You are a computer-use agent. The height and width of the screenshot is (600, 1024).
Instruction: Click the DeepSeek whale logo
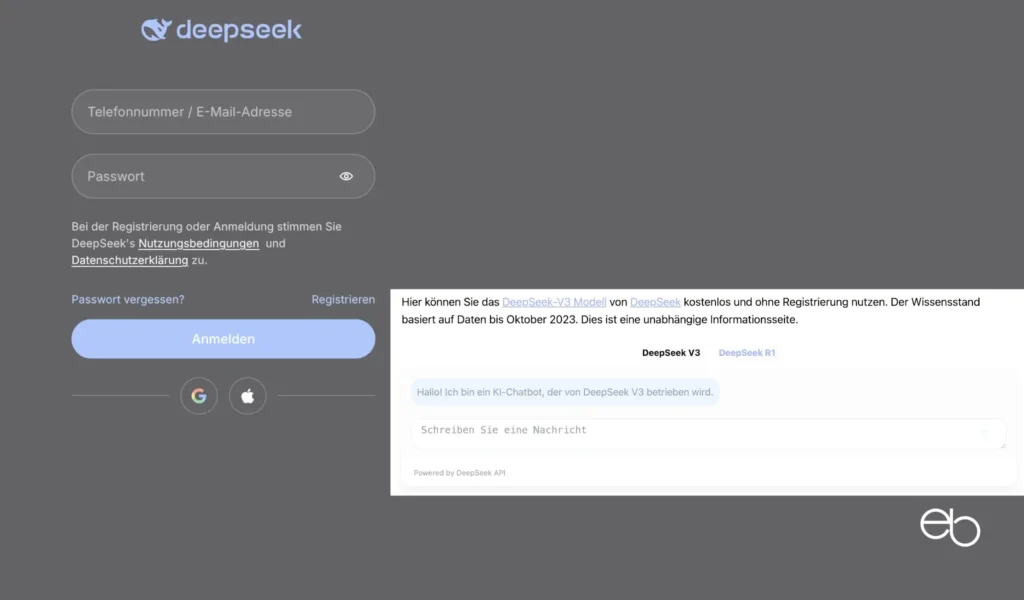coord(157,29)
